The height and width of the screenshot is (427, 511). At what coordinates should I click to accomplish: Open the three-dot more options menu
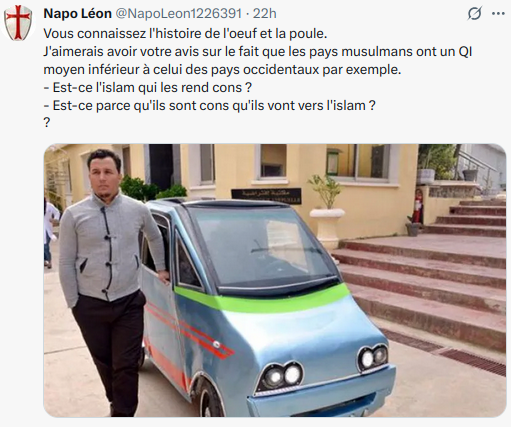(x=498, y=14)
